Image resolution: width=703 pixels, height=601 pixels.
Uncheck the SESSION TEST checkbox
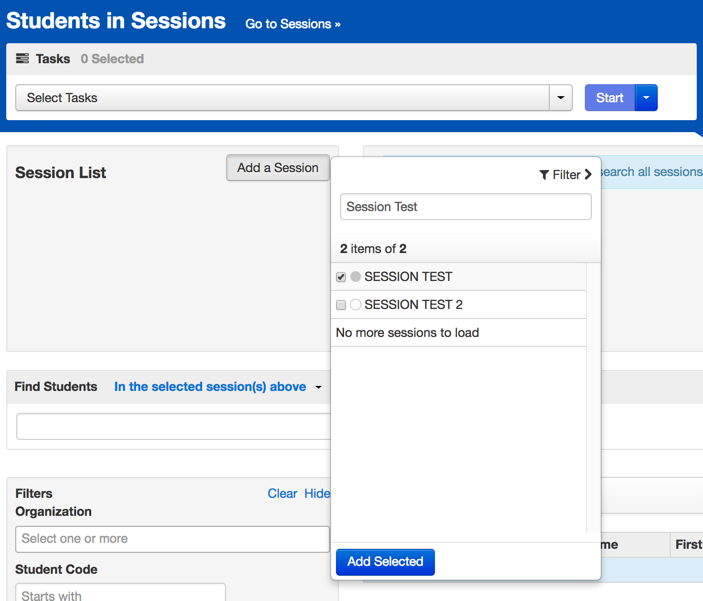point(341,277)
